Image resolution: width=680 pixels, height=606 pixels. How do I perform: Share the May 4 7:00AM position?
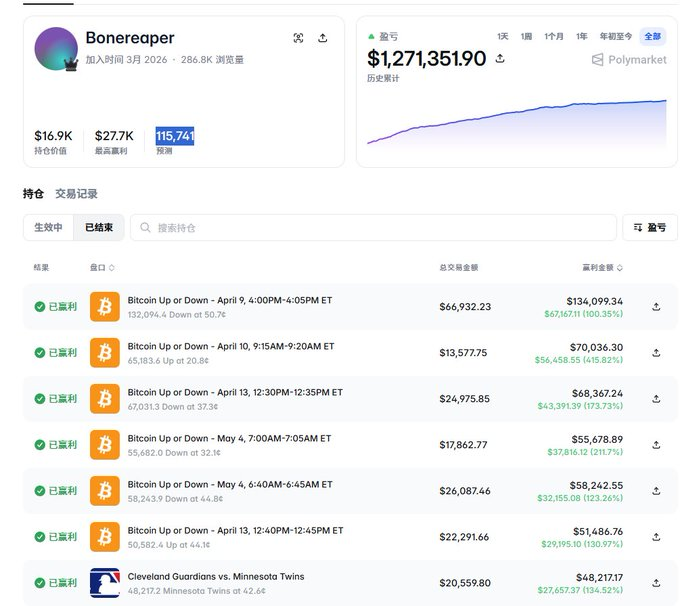(x=656, y=445)
